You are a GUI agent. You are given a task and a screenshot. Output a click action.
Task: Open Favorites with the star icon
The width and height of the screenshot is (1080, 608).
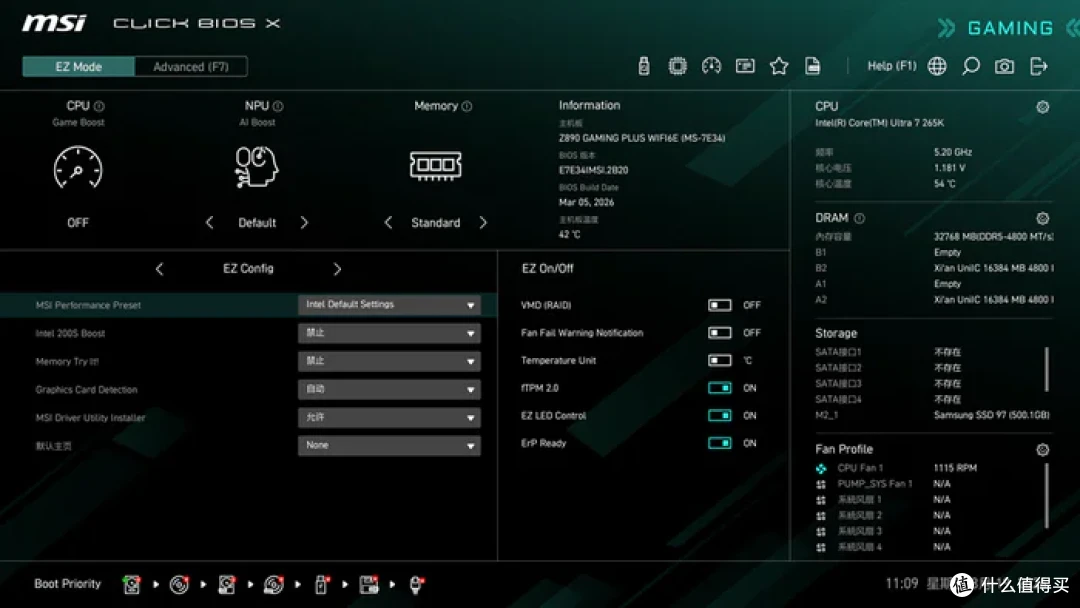778,66
